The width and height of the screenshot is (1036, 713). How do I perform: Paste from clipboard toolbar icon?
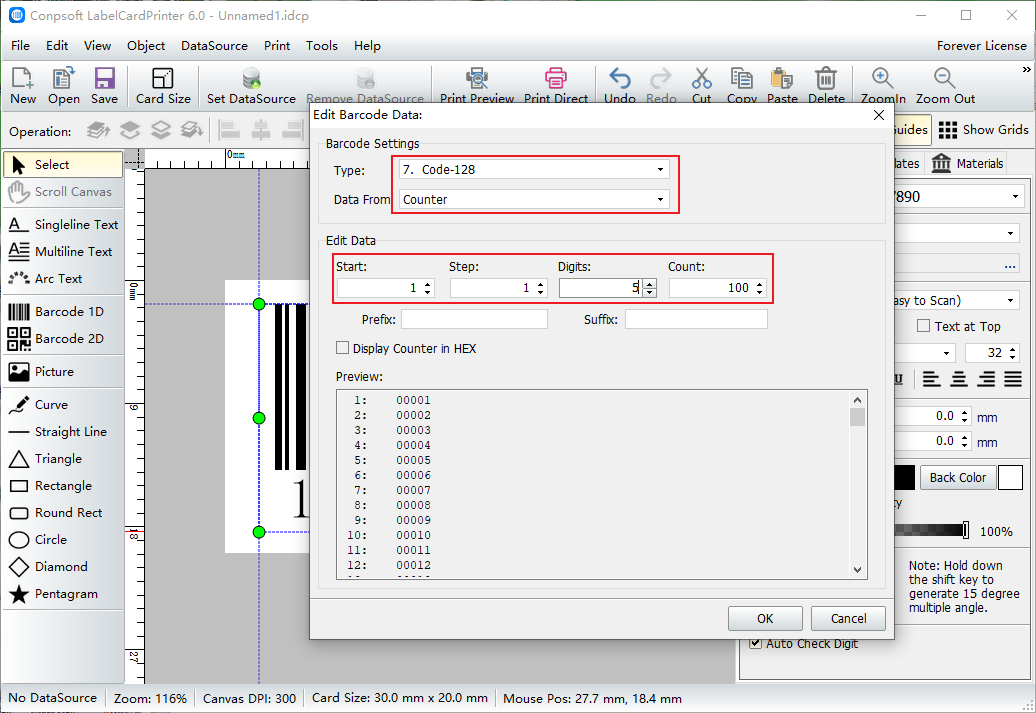coord(782,86)
